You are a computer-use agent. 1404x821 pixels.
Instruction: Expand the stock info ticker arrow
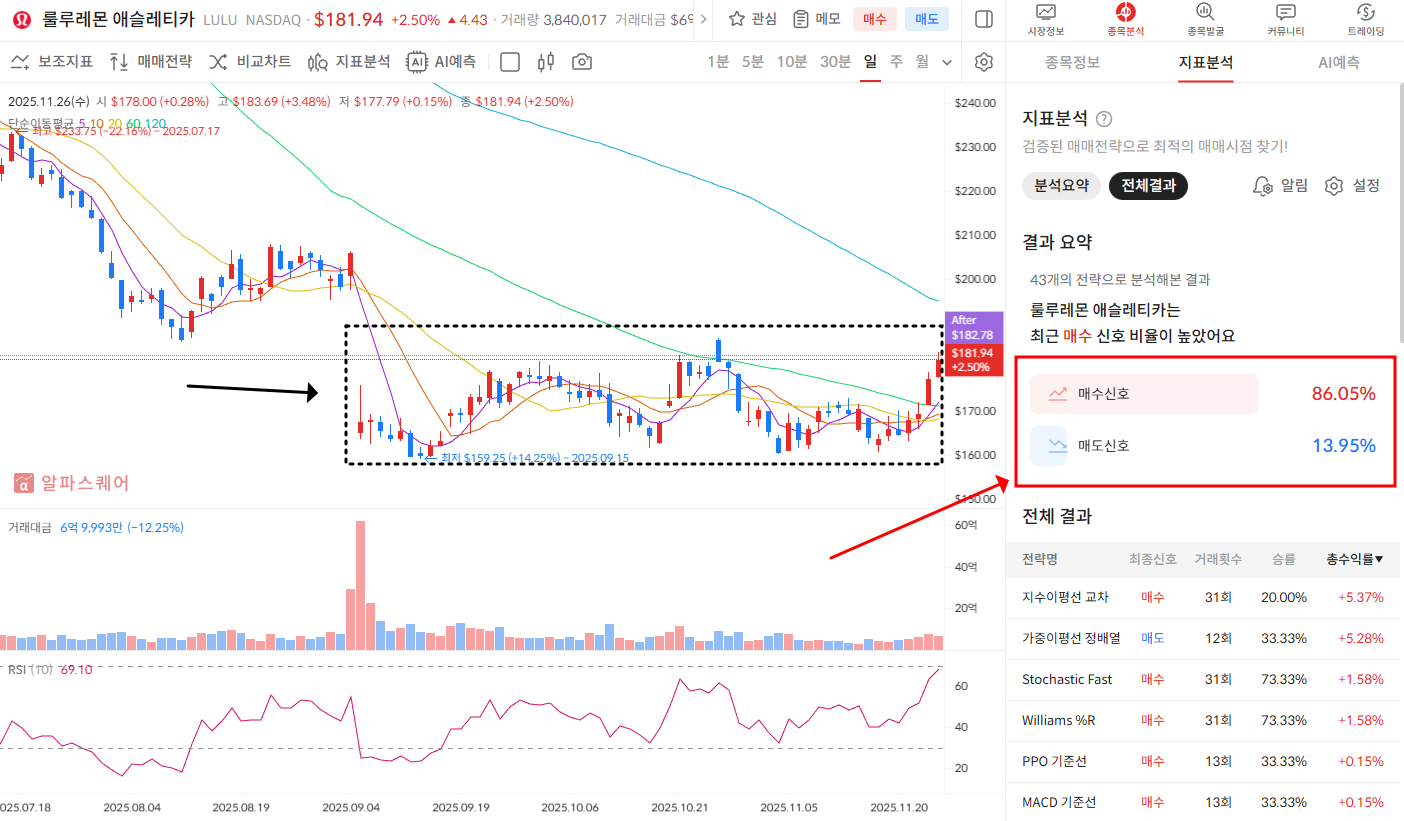click(x=705, y=19)
